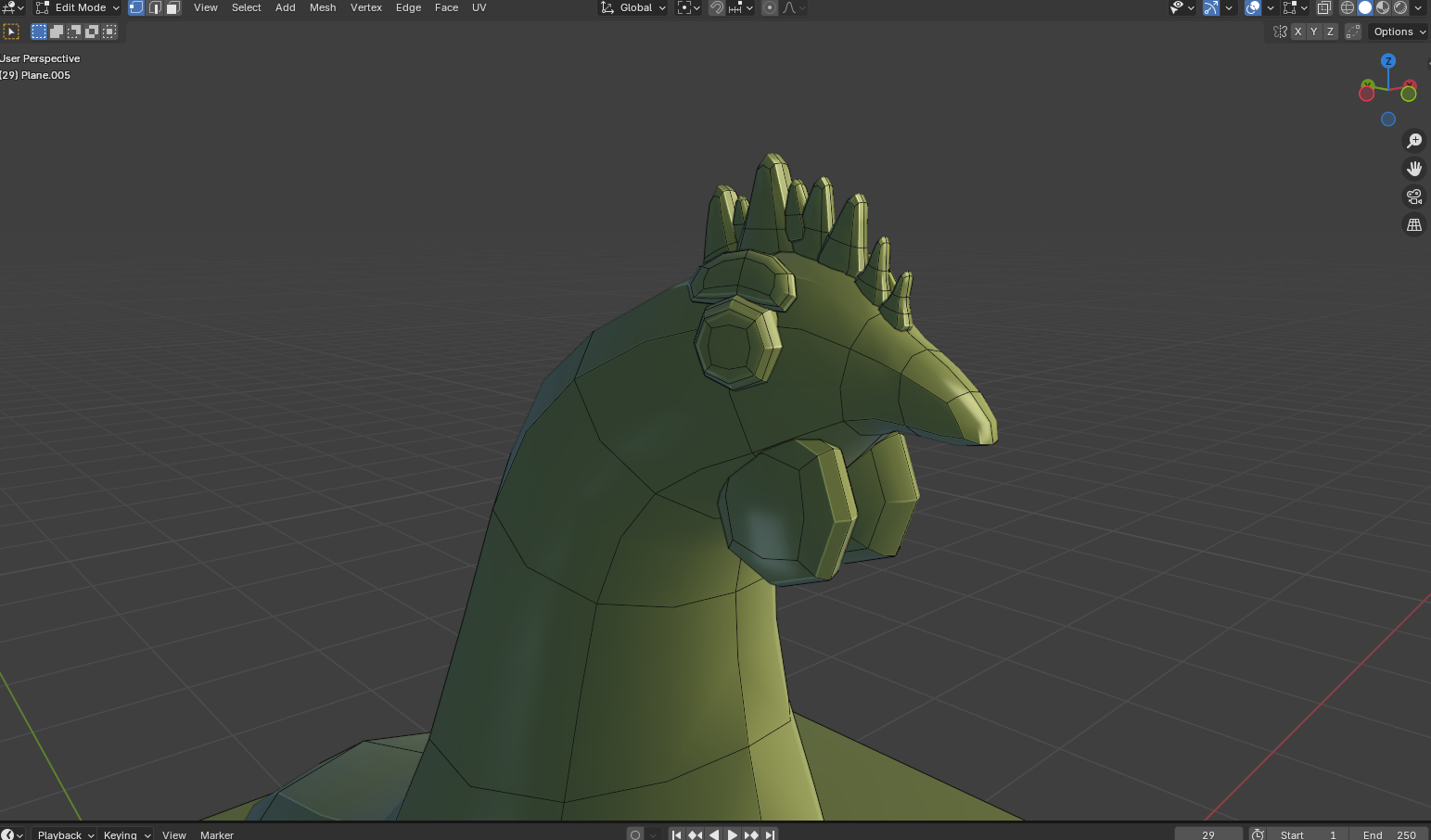Screen dimensions: 1431x840
Task: Switch to edge select mode
Action: 155,7
